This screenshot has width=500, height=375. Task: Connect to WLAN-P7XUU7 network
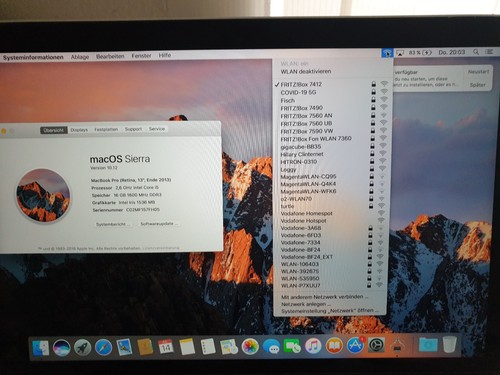[x=330, y=285]
